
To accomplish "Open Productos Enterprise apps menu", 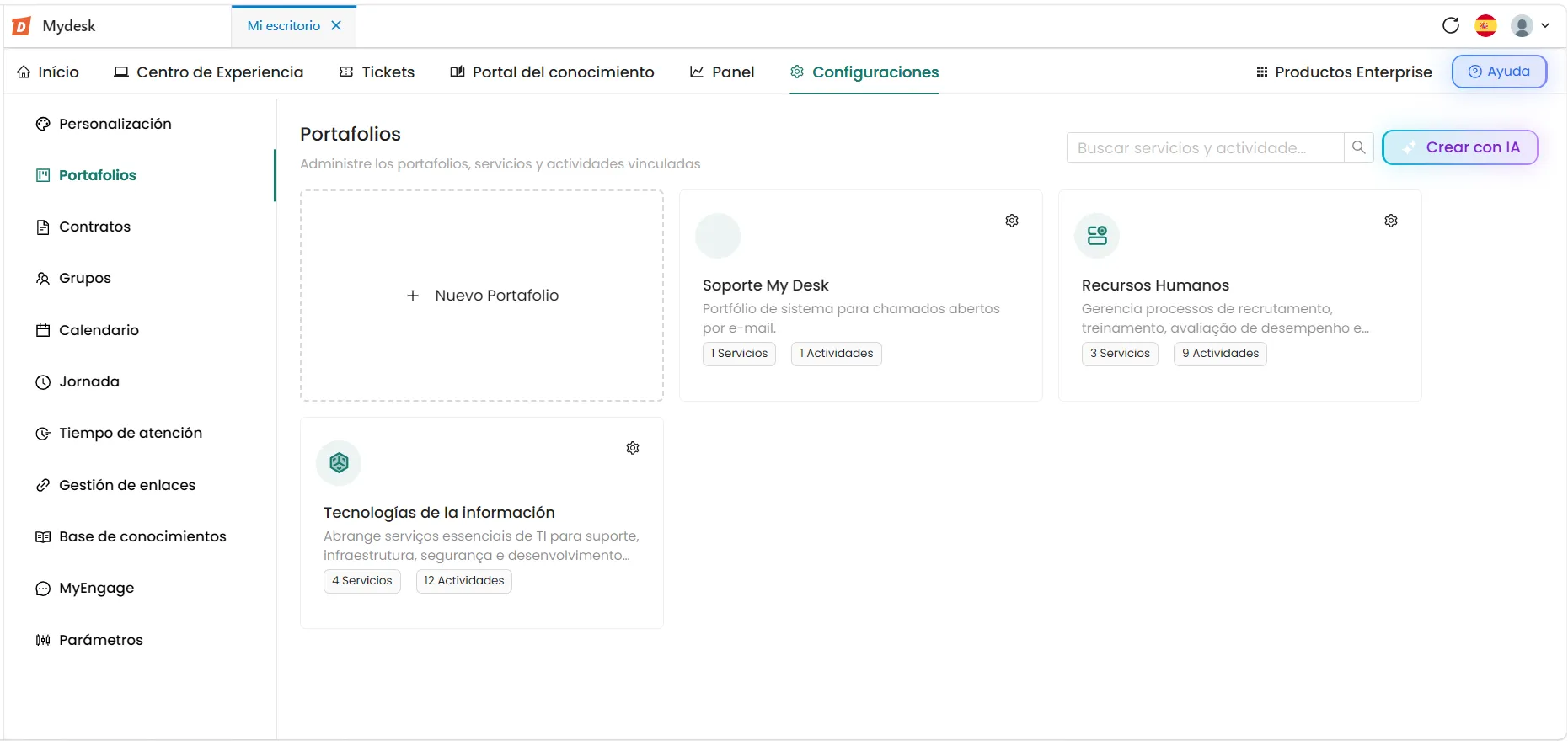I will 1344,72.
